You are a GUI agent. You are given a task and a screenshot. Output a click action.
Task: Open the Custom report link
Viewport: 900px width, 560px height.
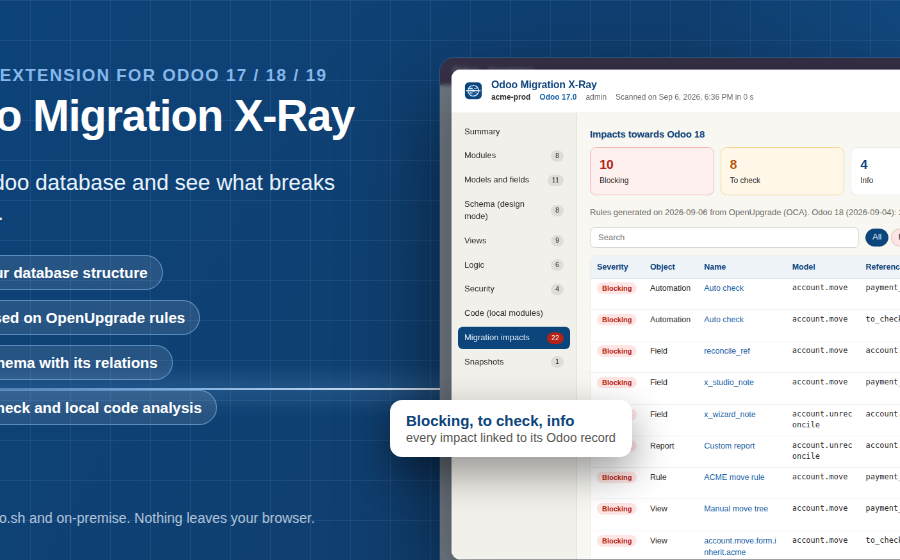tap(729, 446)
